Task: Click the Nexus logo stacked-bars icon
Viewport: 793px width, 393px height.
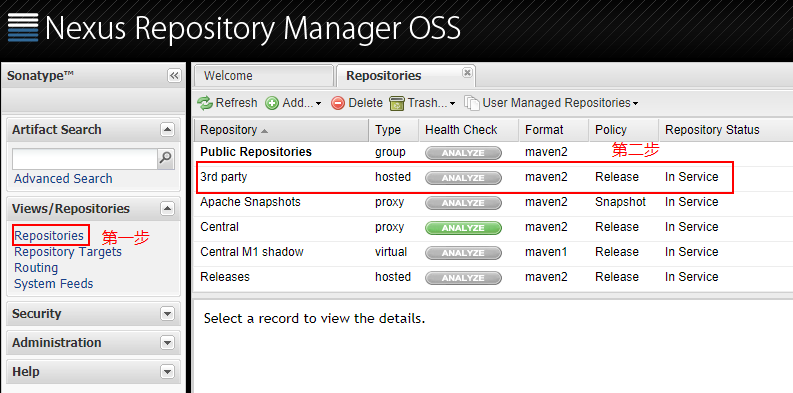Action: (x=23, y=28)
